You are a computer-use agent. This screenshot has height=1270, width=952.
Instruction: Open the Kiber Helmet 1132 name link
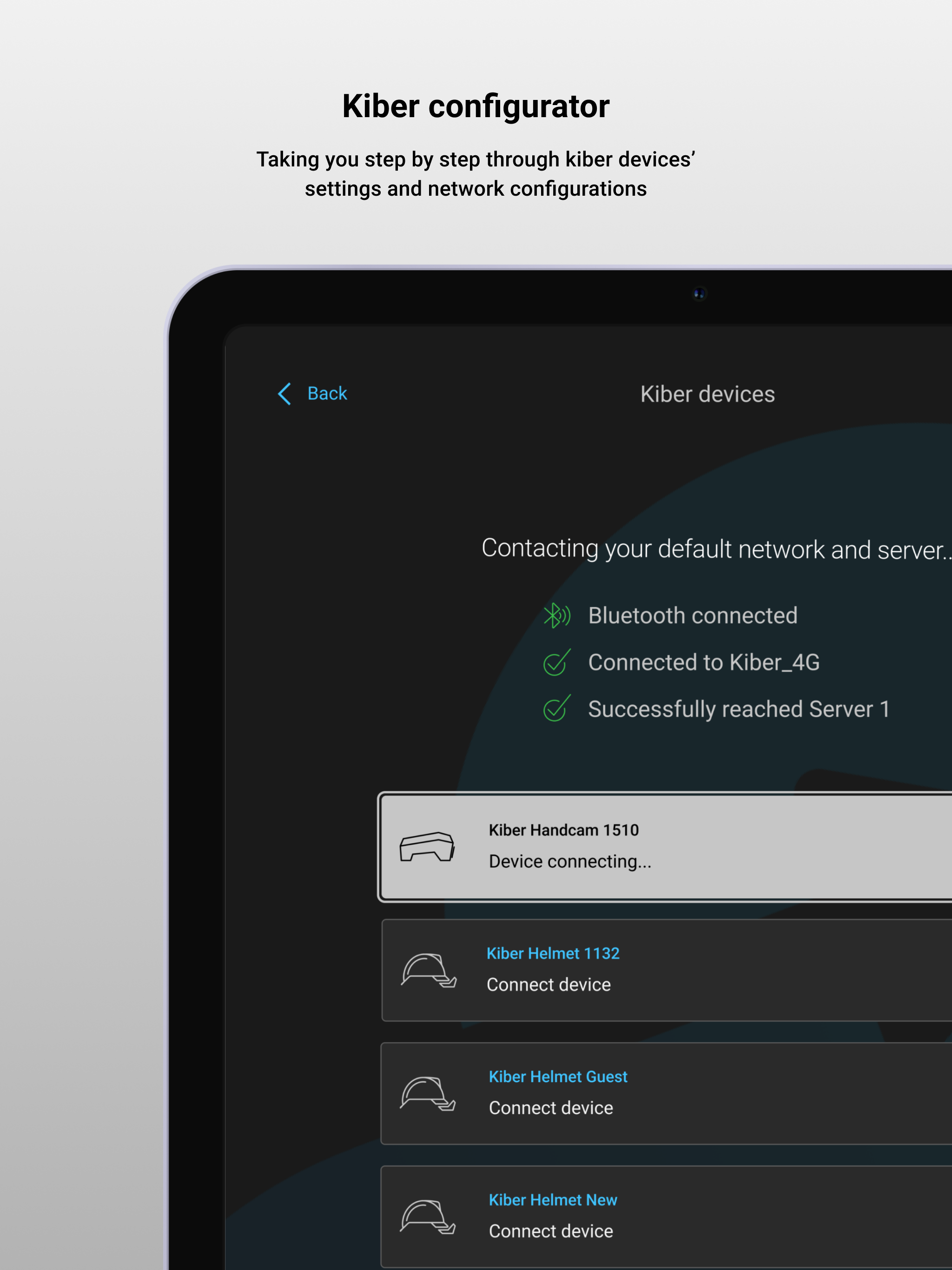tap(553, 953)
